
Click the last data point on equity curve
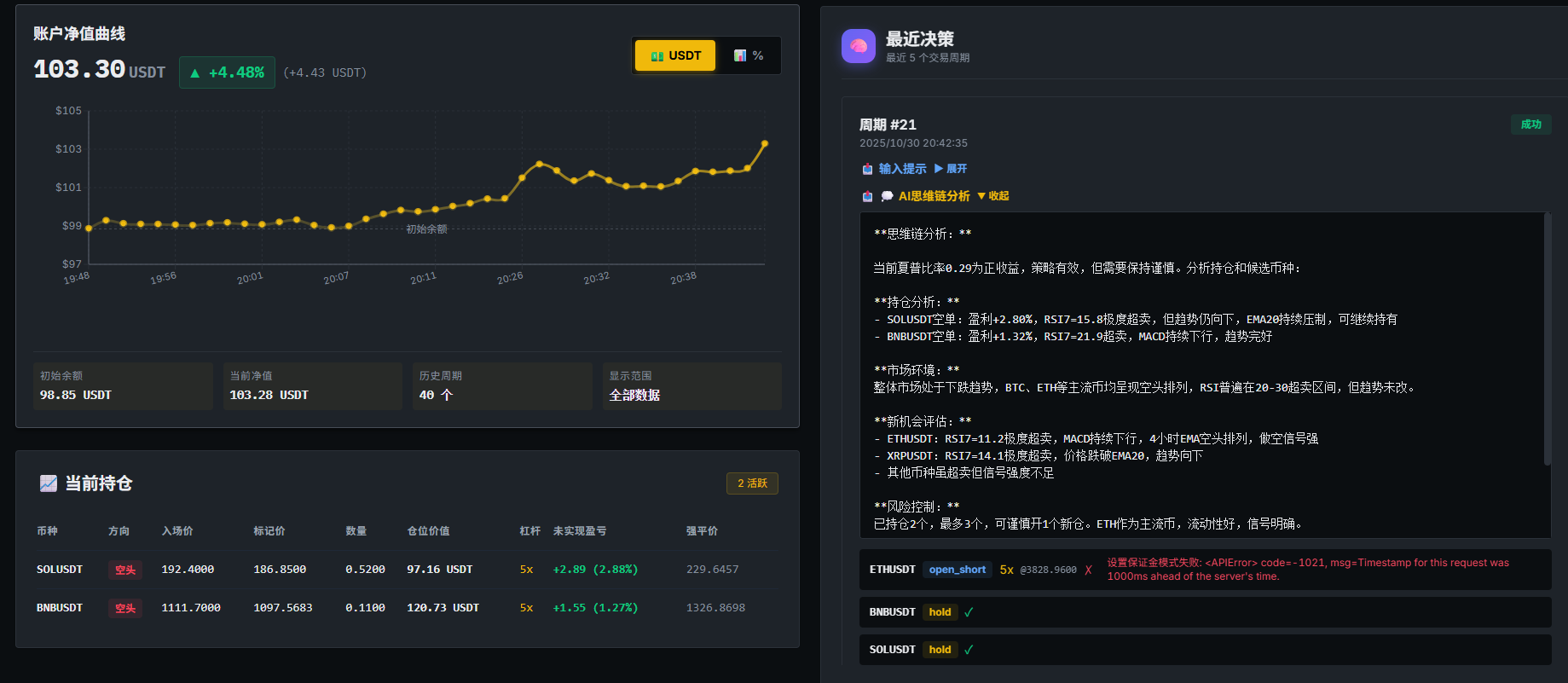click(x=765, y=143)
